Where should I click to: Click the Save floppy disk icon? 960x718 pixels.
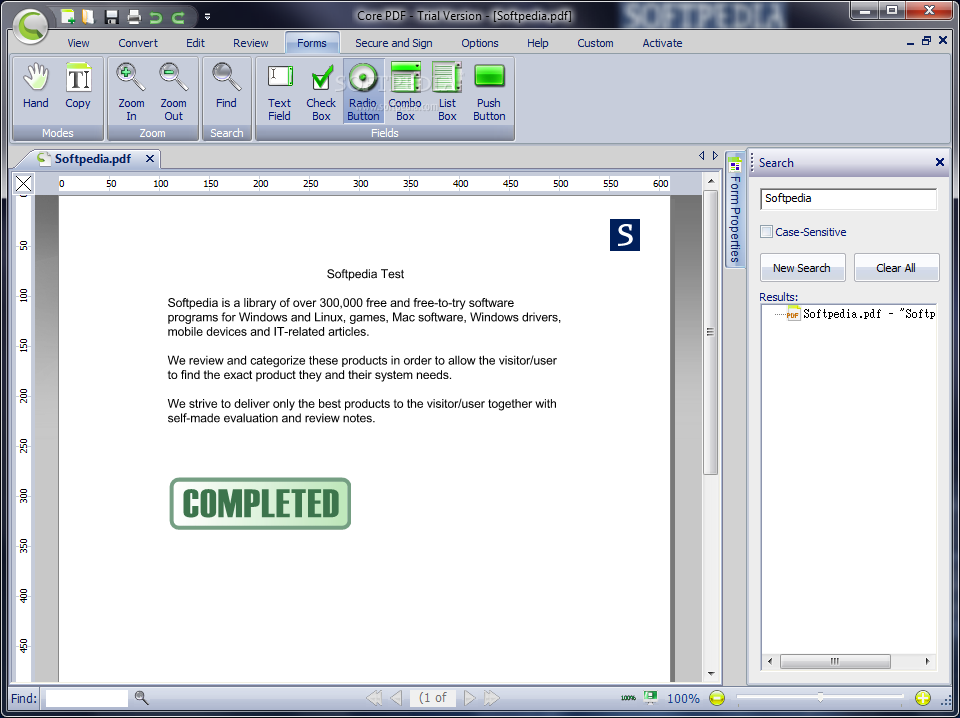coord(111,17)
